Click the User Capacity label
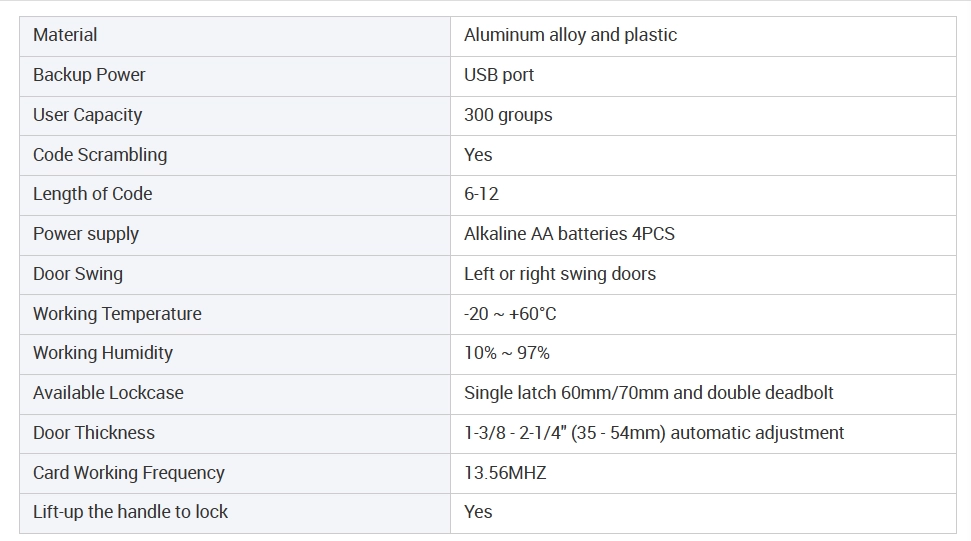 coord(87,115)
